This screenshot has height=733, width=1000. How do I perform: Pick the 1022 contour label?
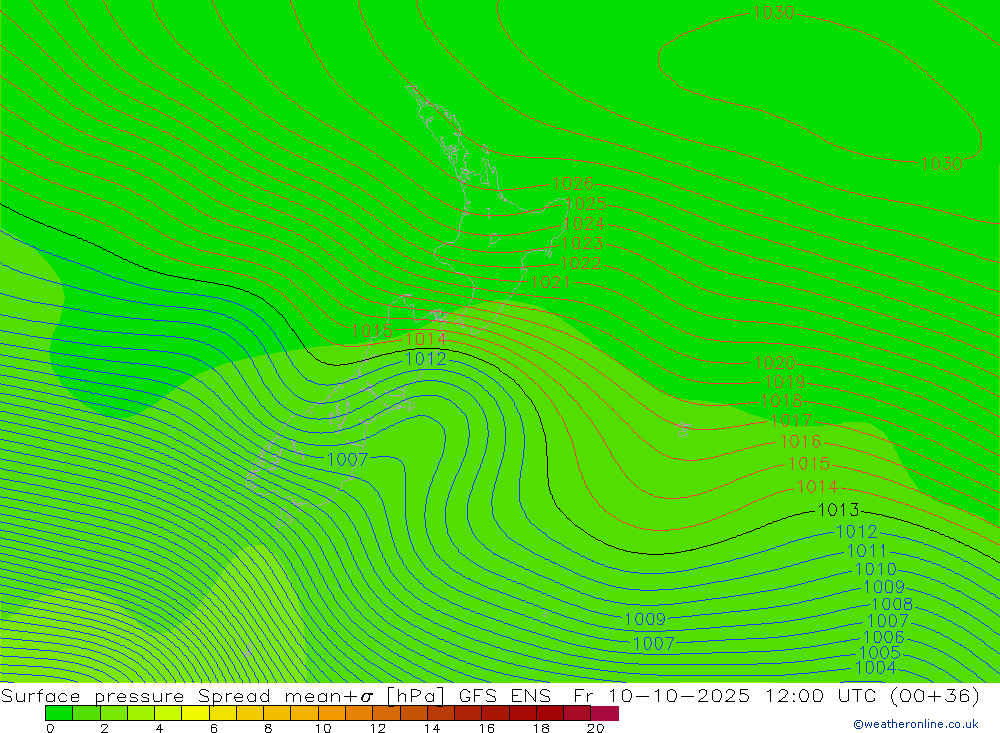pos(580,263)
